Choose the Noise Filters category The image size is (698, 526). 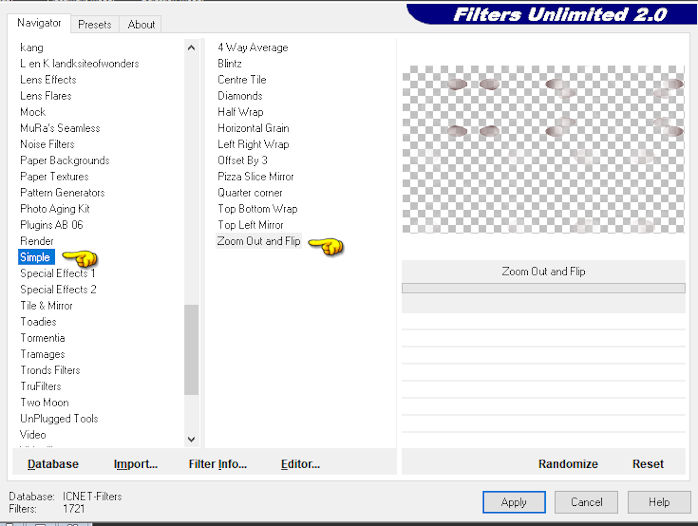click(x=47, y=144)
